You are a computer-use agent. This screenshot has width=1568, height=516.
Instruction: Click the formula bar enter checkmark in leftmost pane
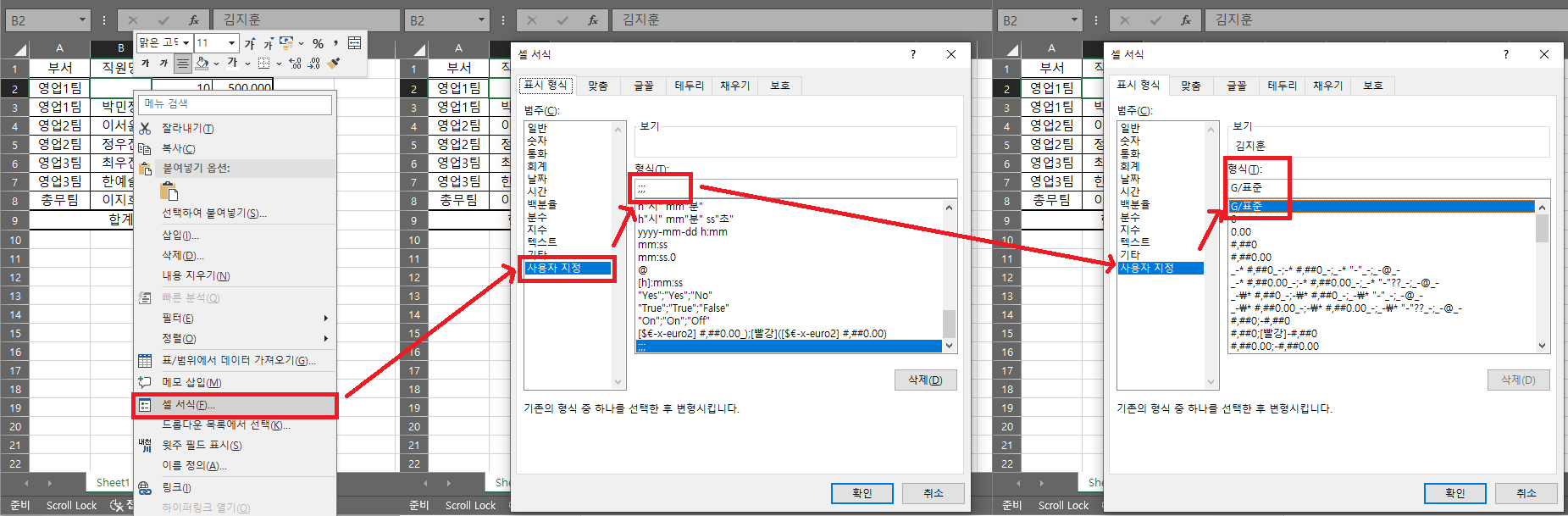tap(163, 19)
